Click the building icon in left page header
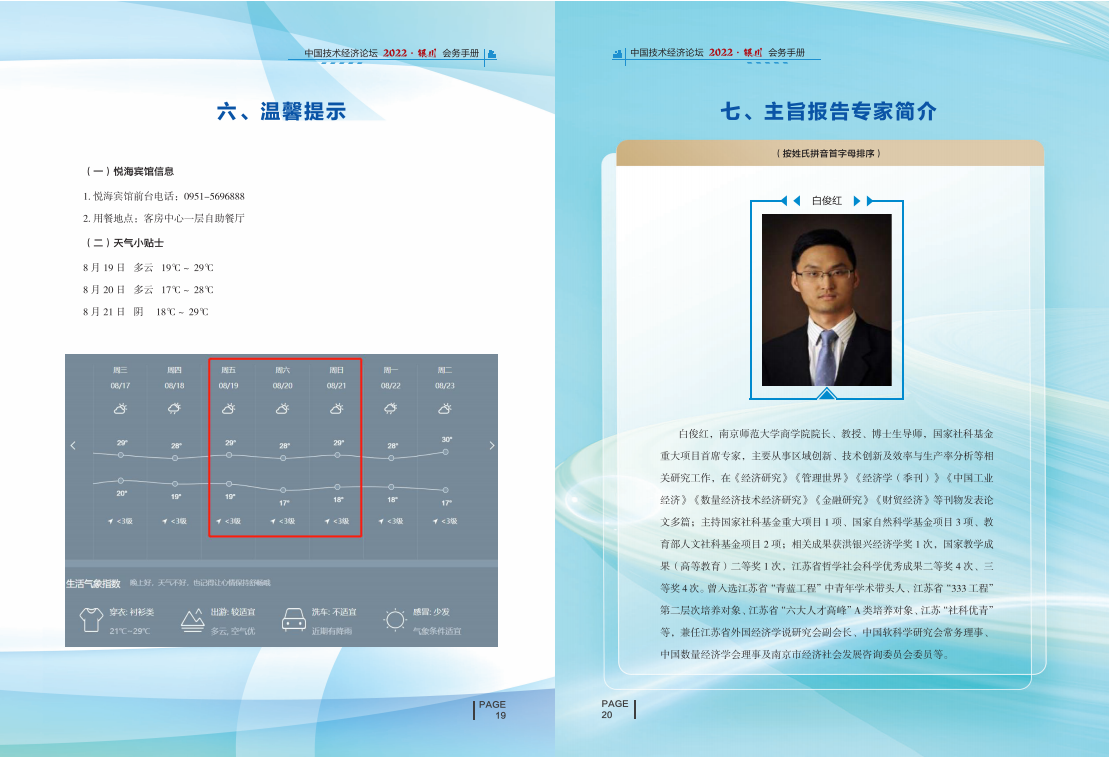1109x757 pixels. click(x=492, y=54)
